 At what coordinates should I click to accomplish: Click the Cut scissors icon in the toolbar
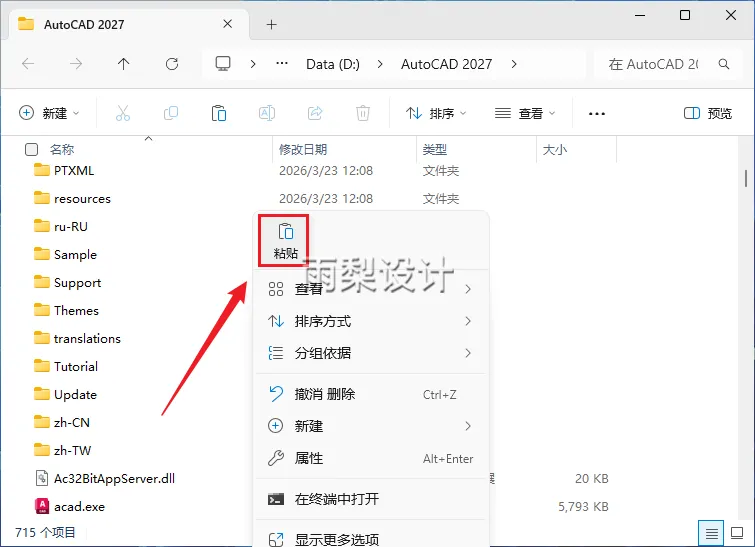coord(123,113)
